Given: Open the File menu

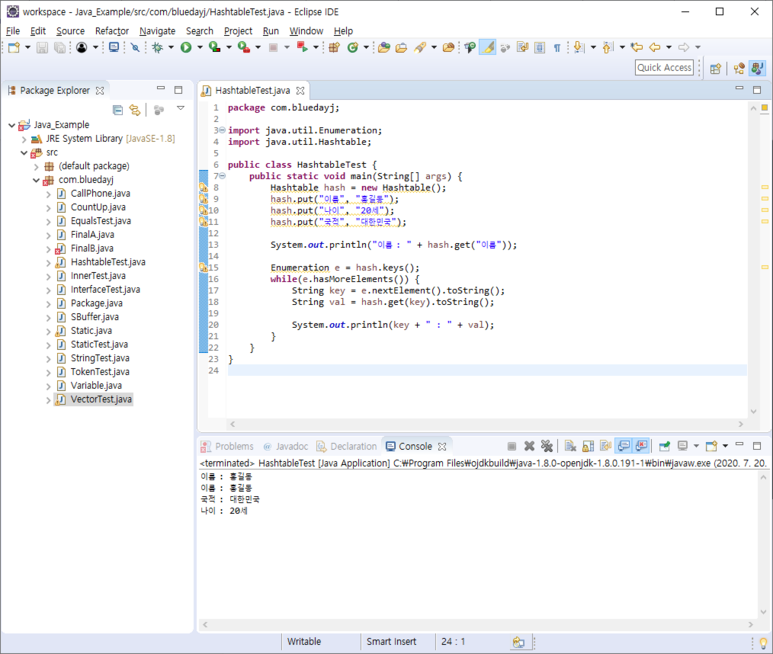Looking at the screenshot, I should pyautogui.click(x=13, y=31).
